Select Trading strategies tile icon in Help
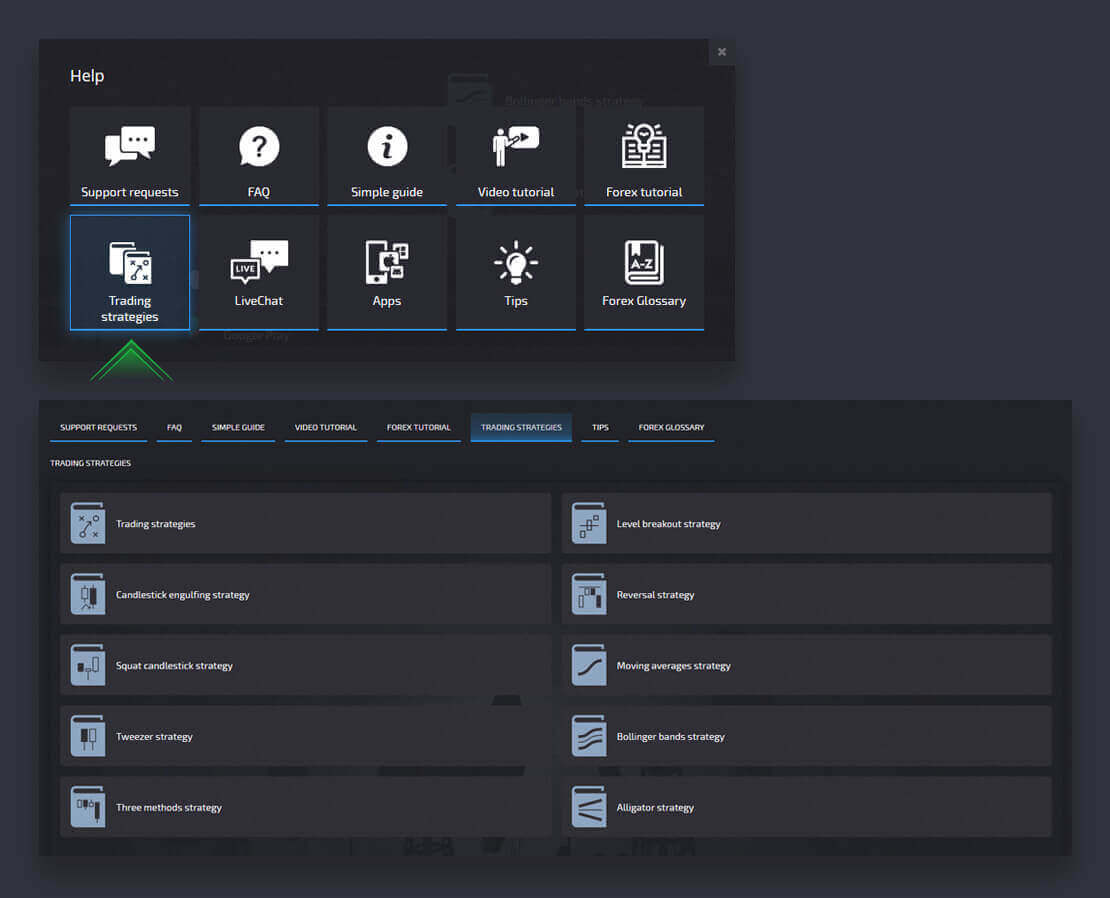 (130, 263)
